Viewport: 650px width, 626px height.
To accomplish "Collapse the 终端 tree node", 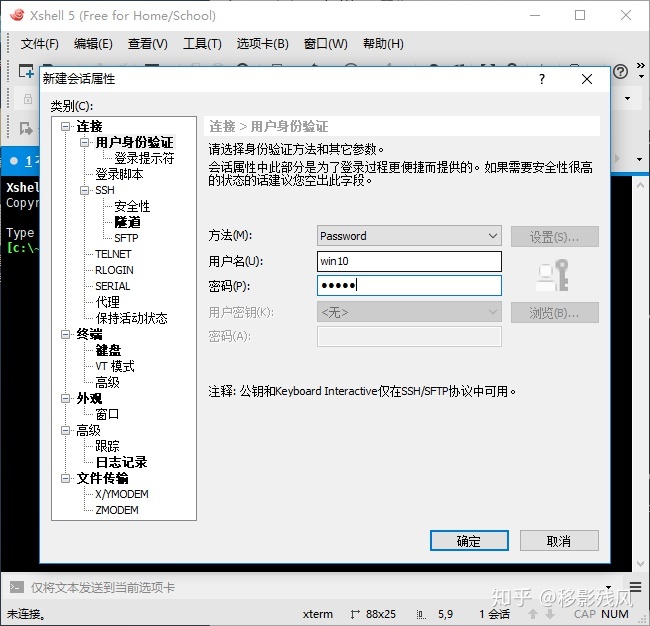I will pyautogui.click(x=65, y=334).
